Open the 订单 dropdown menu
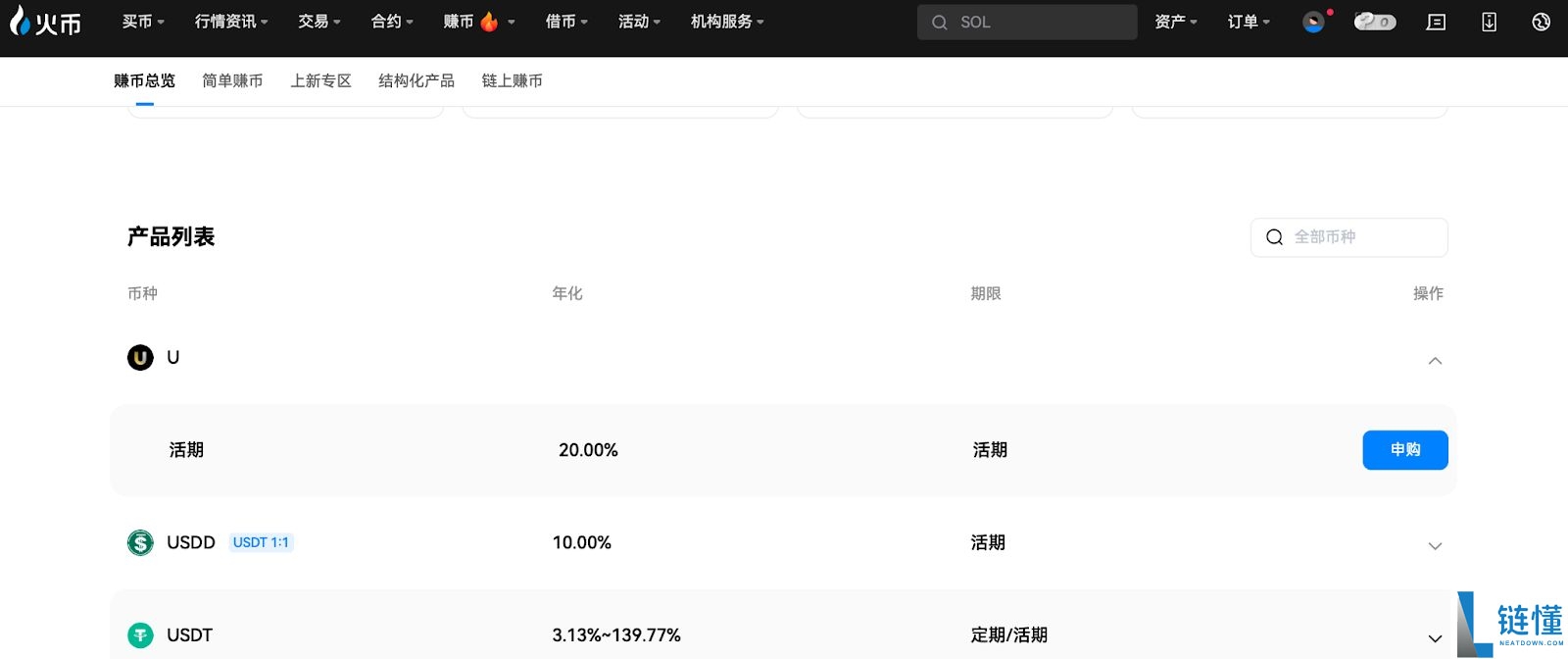Viewport: 1568px width, 659px height. pyautogui.click(x=1249, y=22)
